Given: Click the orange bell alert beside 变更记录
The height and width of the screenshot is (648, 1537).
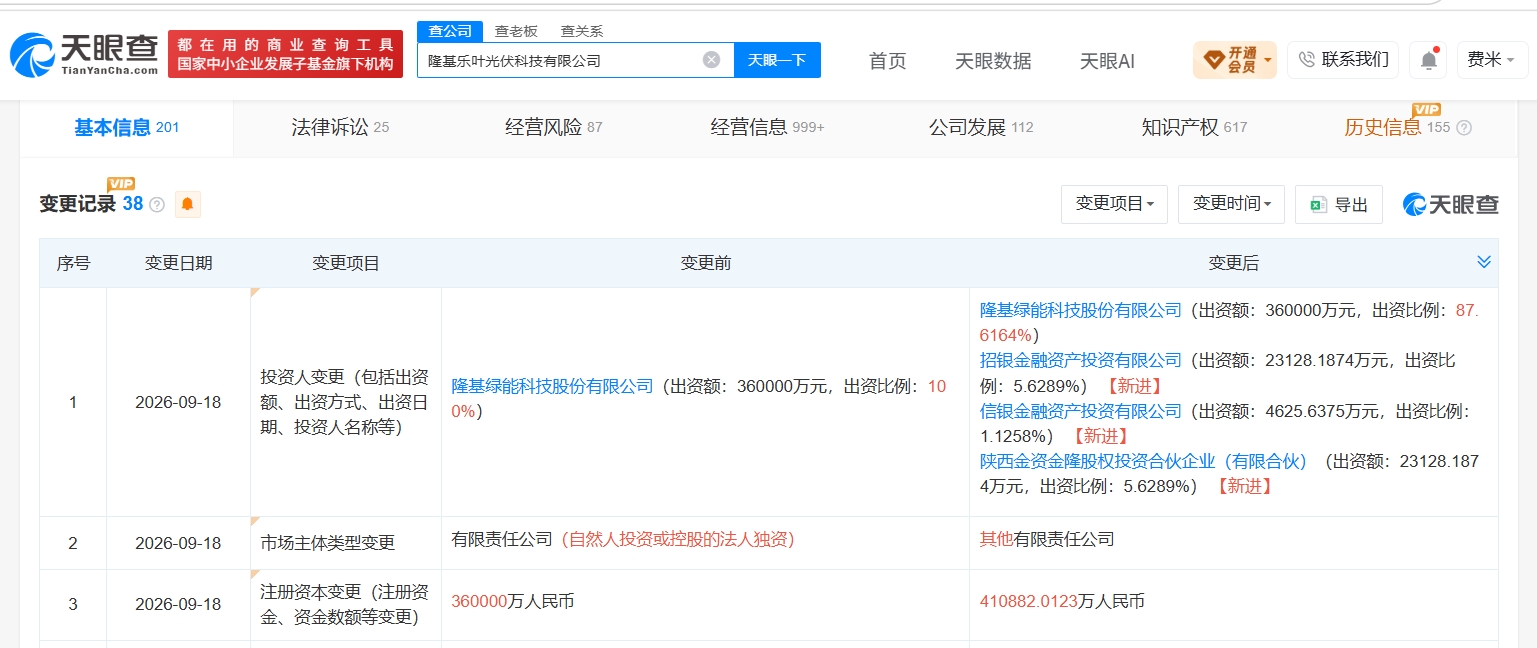Looking at the screenshot, I should [x=188, y=204].
